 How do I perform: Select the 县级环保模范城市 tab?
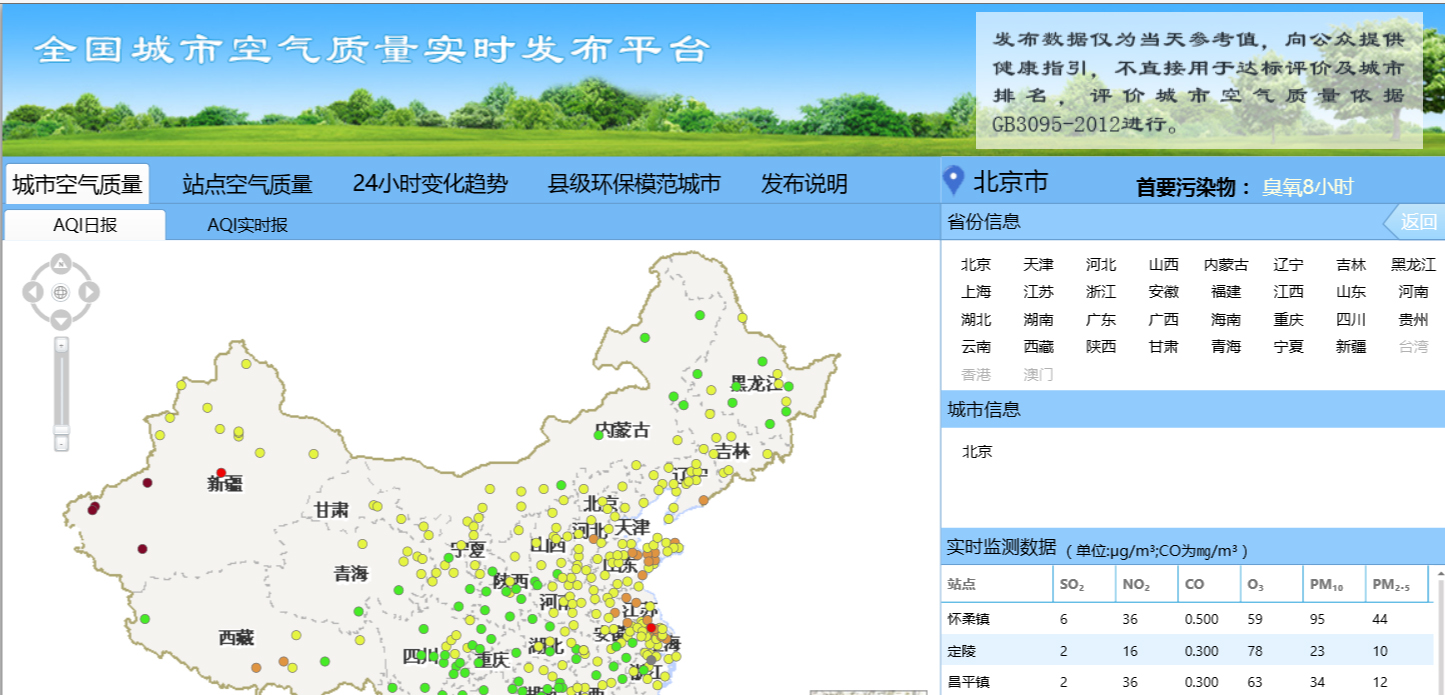(633, 183)
